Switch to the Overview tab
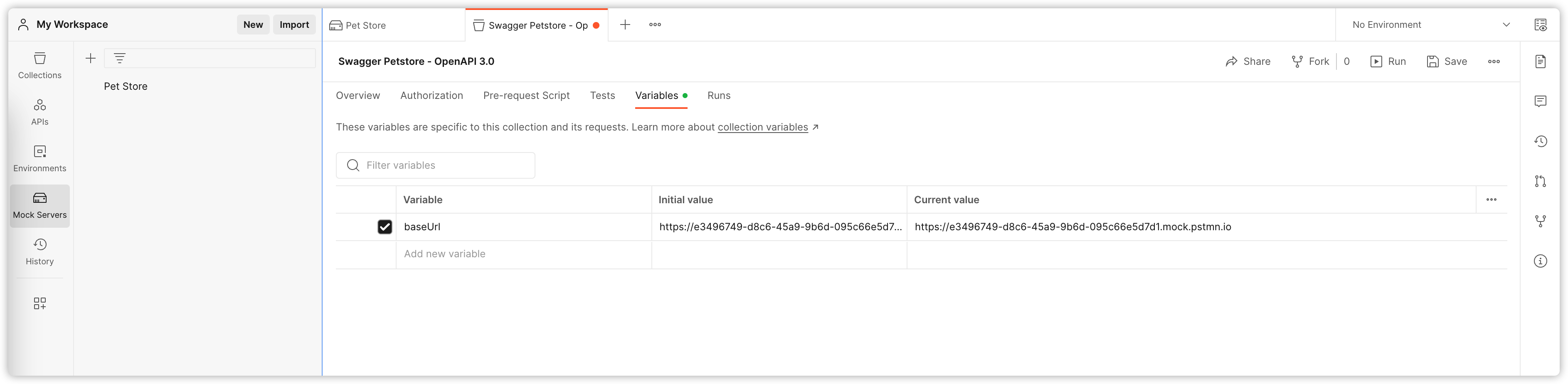The height and width of the screenshot is (384, 1568). click(x=358, y=96)
